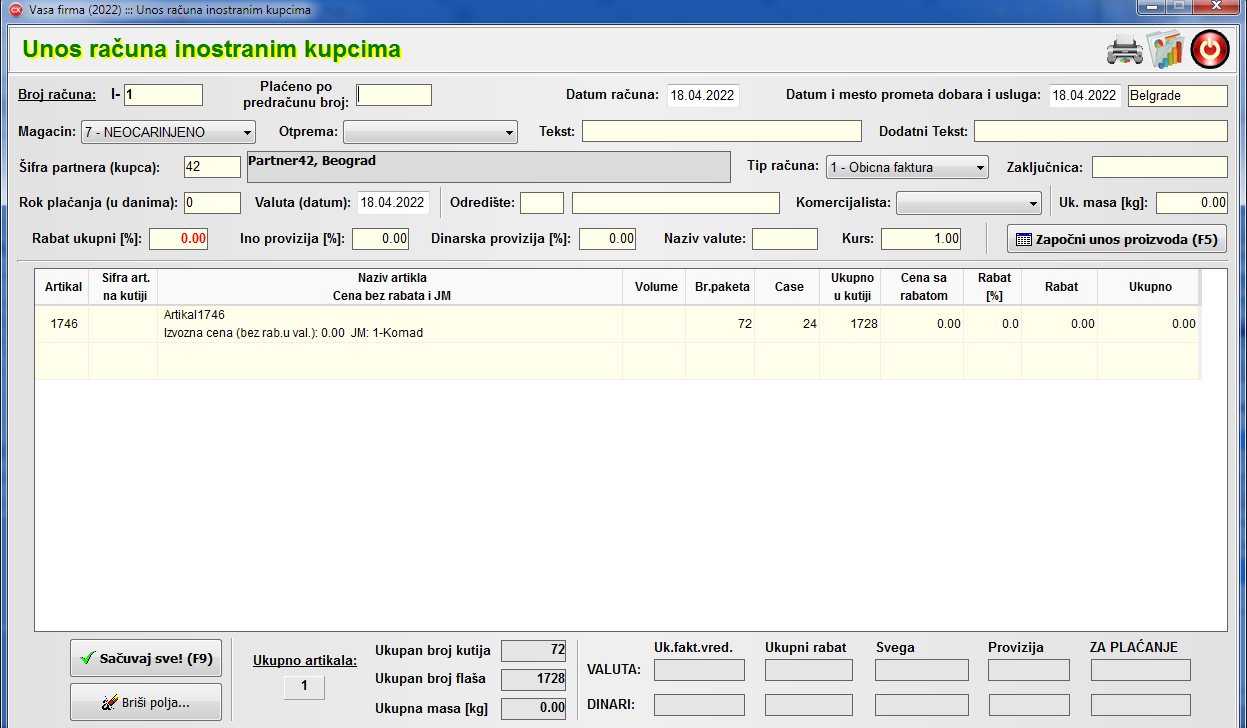Click the Rok plaćanja field
Viewport: 1247px width, 728px height.
point(212,203)
